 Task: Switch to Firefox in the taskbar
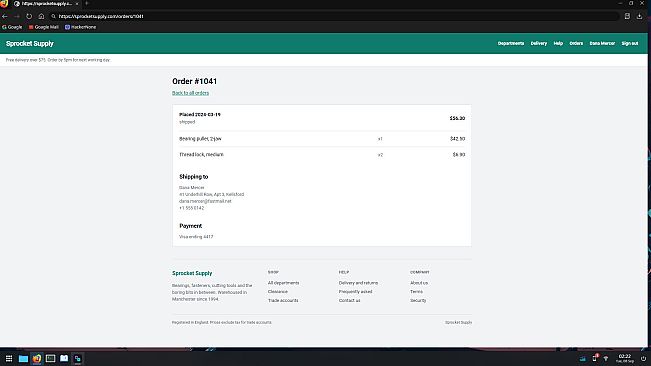[37, 359]
